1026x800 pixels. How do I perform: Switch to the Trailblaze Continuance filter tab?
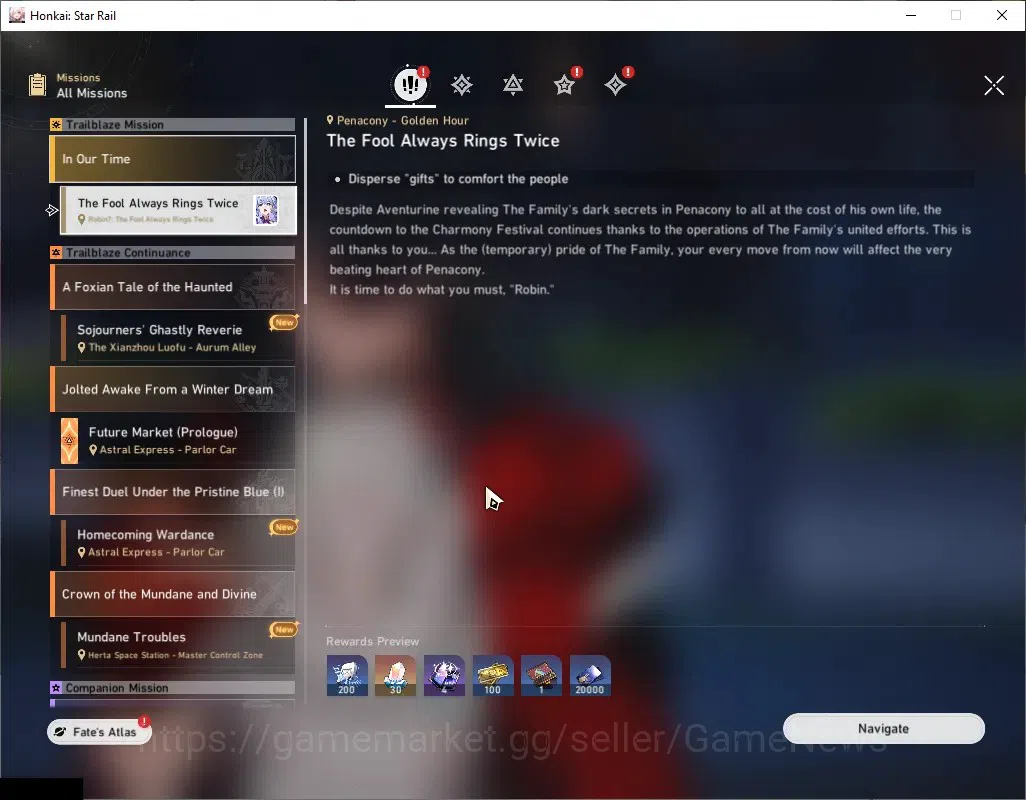pyautogui.click(x=513, y=84)
